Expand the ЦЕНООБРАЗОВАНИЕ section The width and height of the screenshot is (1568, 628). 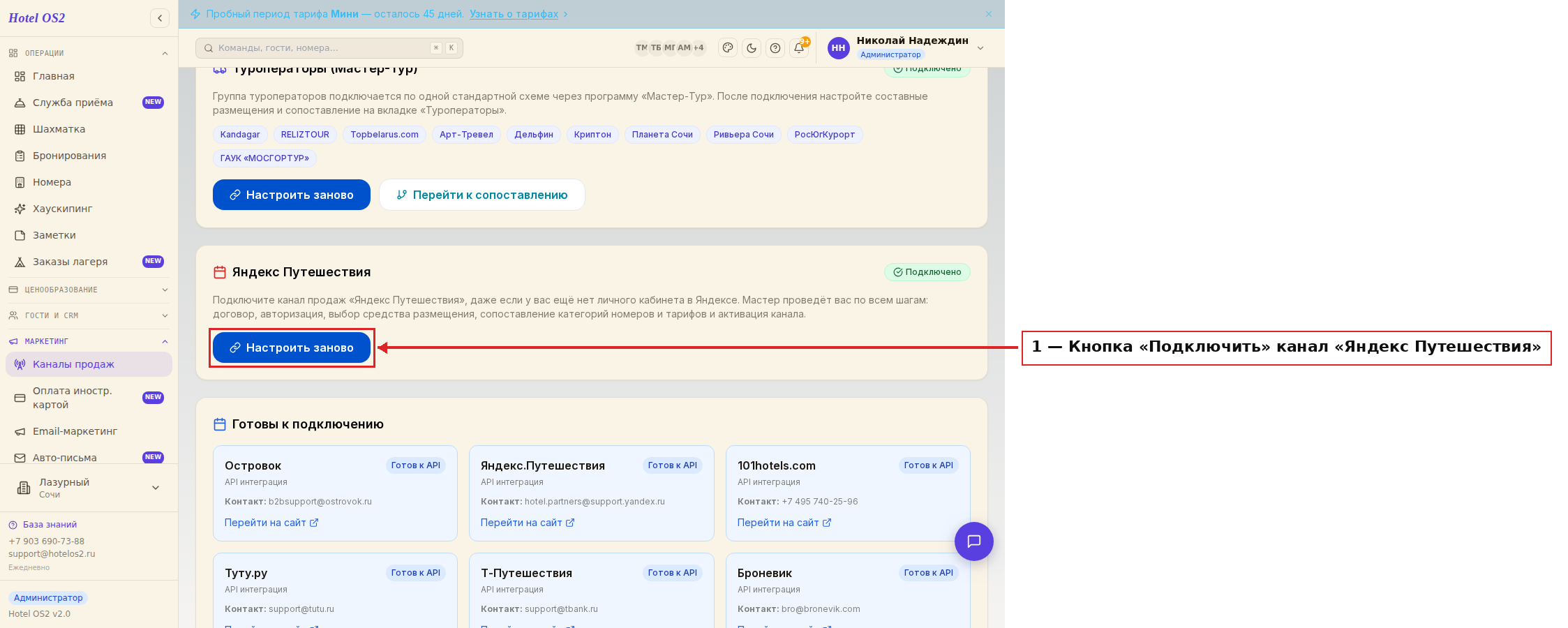coord(89,290)
